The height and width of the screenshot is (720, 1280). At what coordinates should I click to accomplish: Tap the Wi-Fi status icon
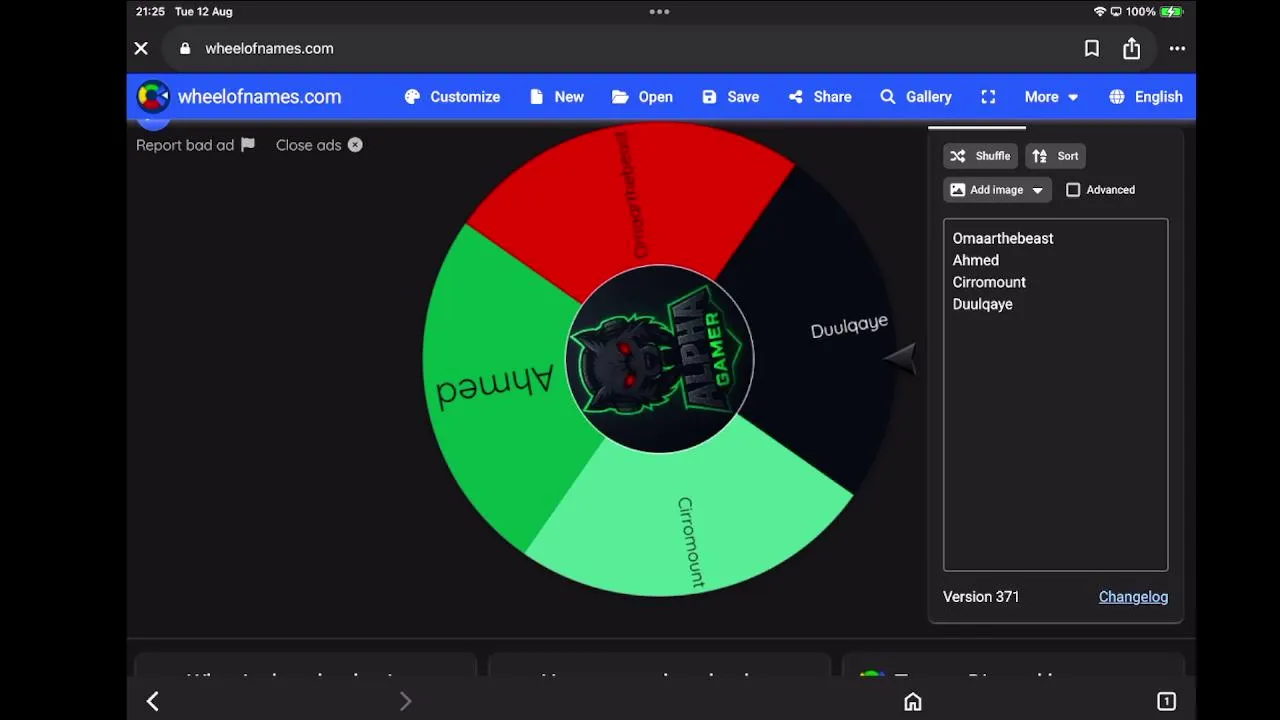click(x=1100, y=12)
